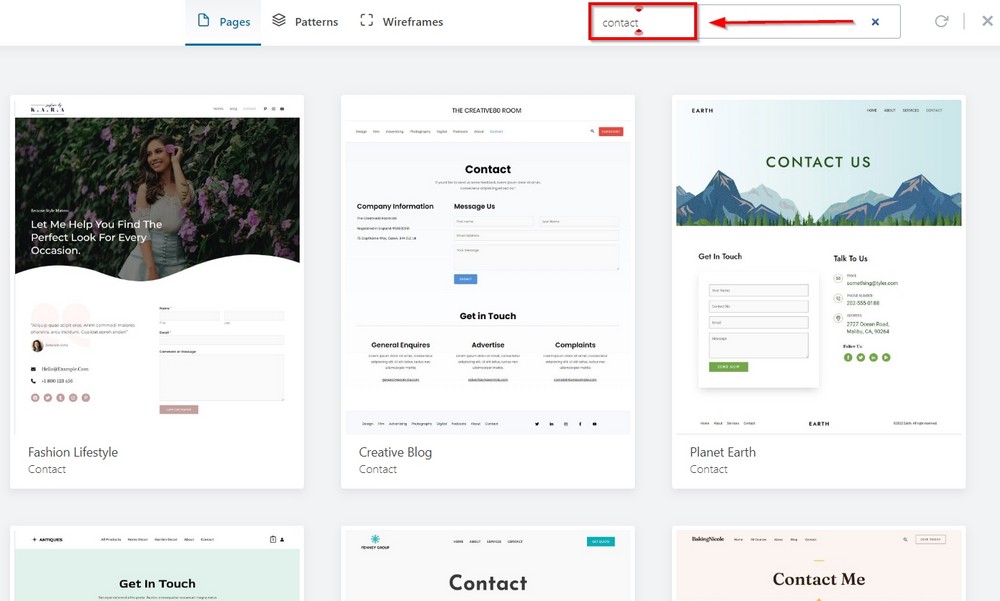Click Contact label under Fashion Lifestyle
1000x601 pixels.
(47, 469)
